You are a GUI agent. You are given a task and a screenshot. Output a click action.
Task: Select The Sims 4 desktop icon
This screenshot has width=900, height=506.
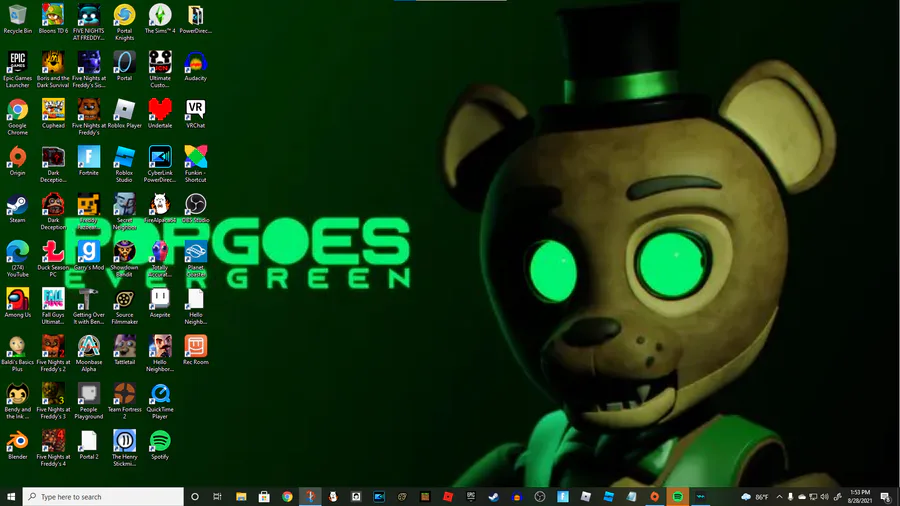point(160,20)
